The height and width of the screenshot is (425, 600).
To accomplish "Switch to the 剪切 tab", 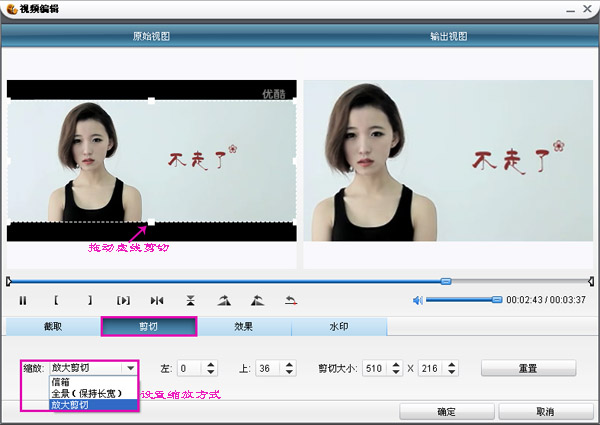I will pyautogui.click(x=149, y=326).
